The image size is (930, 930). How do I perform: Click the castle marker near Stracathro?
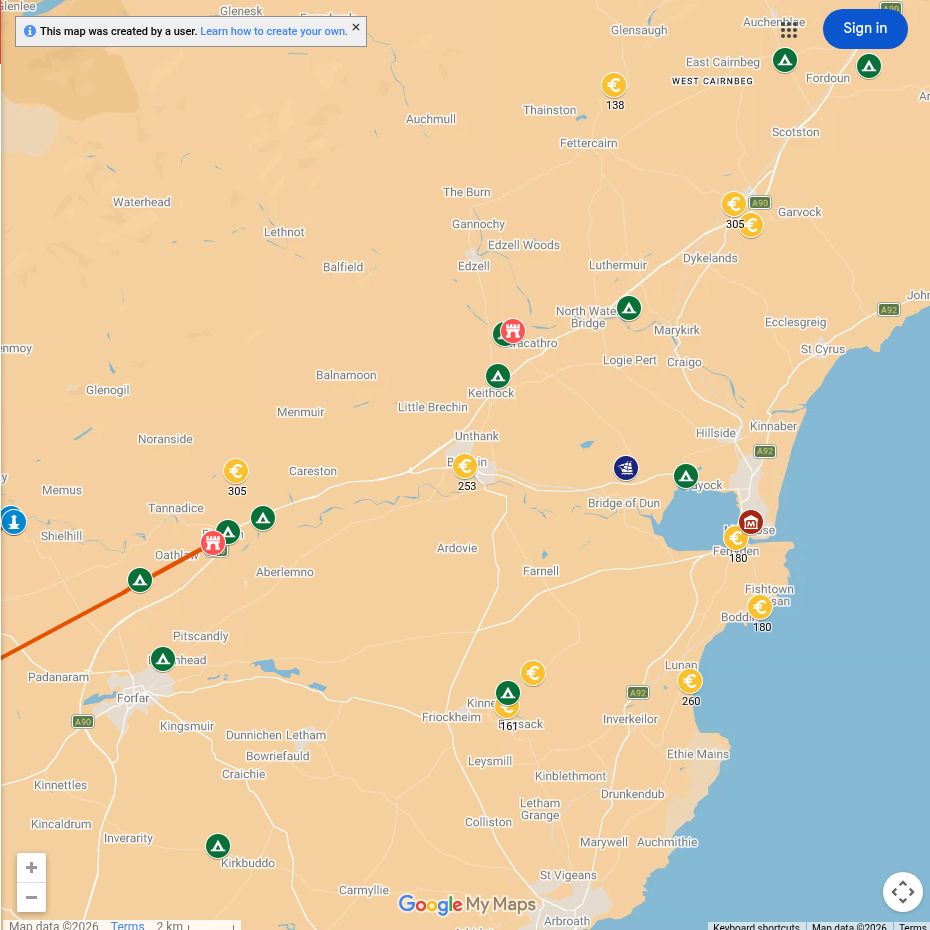point(513,331)
